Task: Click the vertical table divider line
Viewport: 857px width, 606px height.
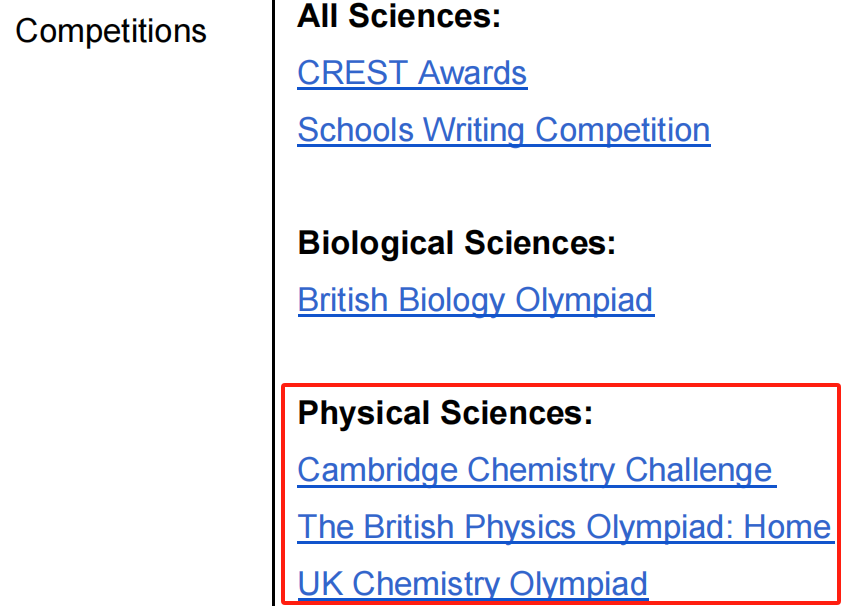Action: 273,300
